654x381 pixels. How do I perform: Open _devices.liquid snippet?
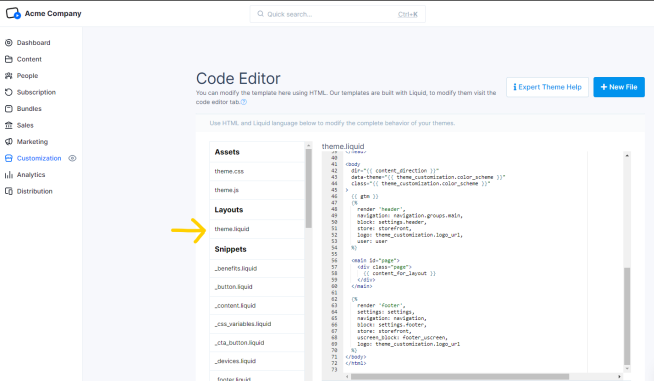point(257,361)
